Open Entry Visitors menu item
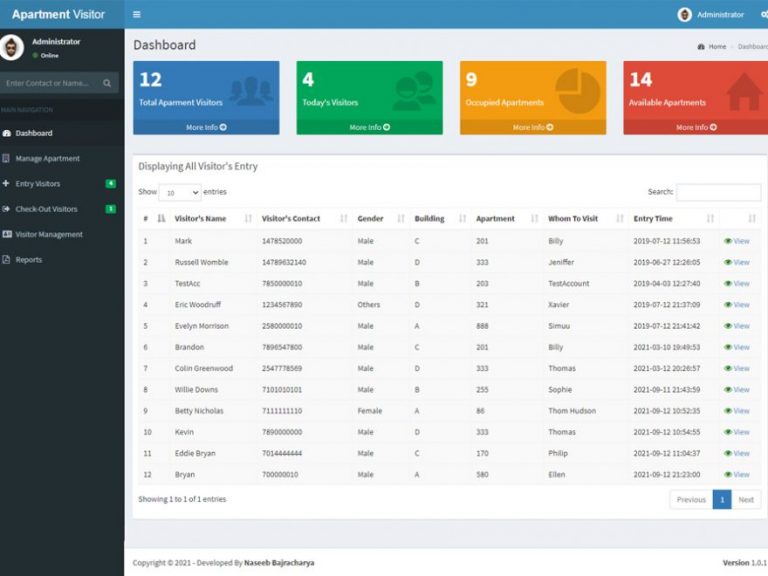Viewport: 768px width, 576px height. tap(38, 184)
